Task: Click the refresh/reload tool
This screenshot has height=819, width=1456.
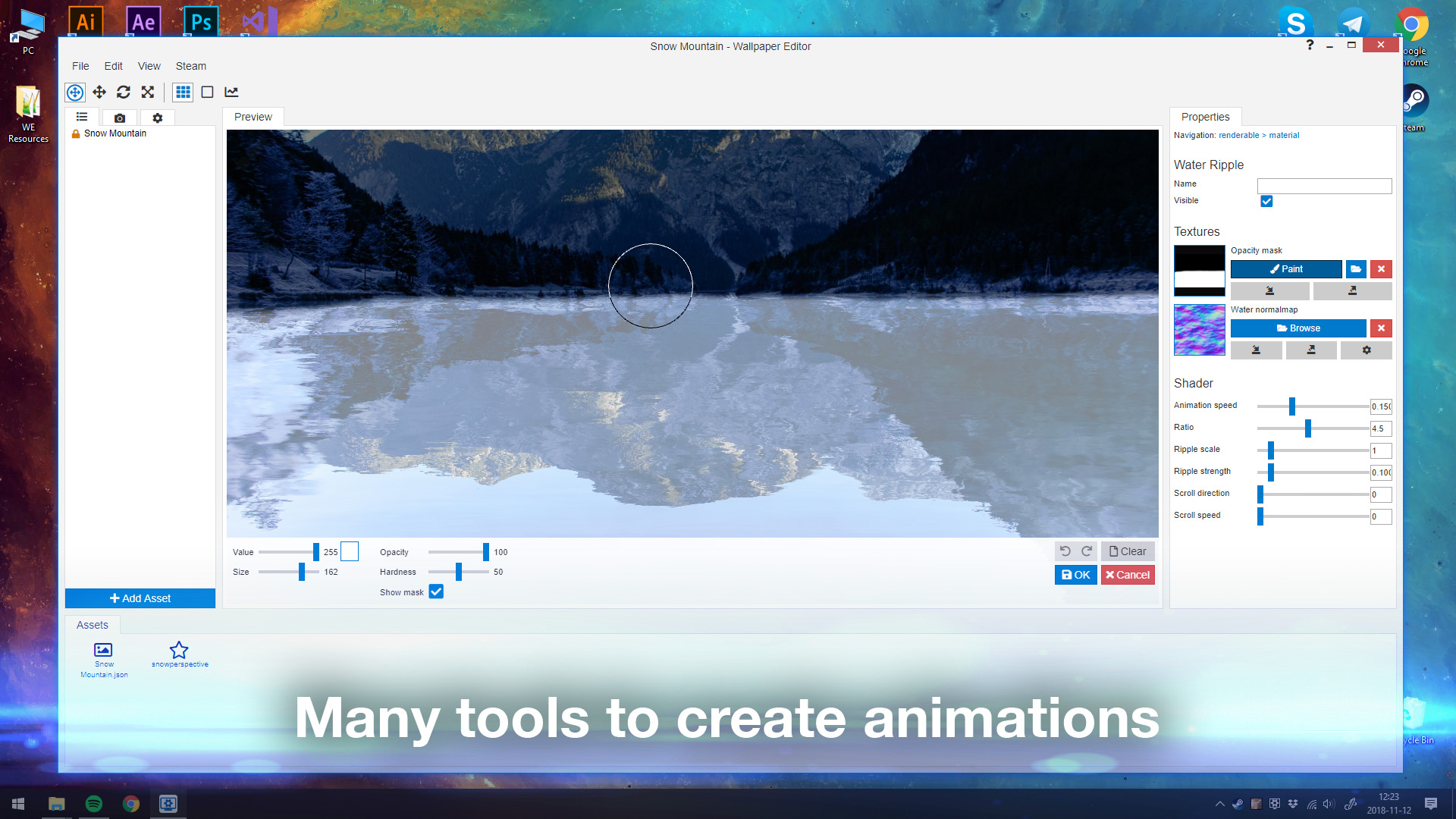Action: 123,91
